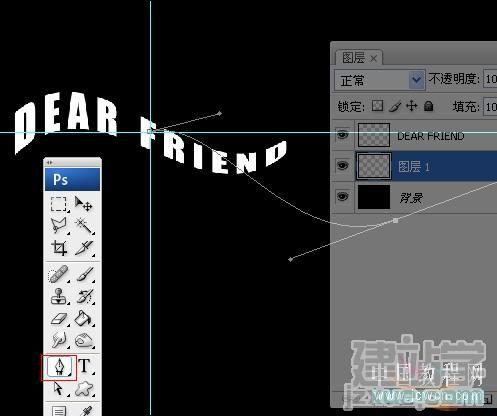Switch to the 图层 panel tab
Screen dimensions: 497x416
click(x=359, y=58)
